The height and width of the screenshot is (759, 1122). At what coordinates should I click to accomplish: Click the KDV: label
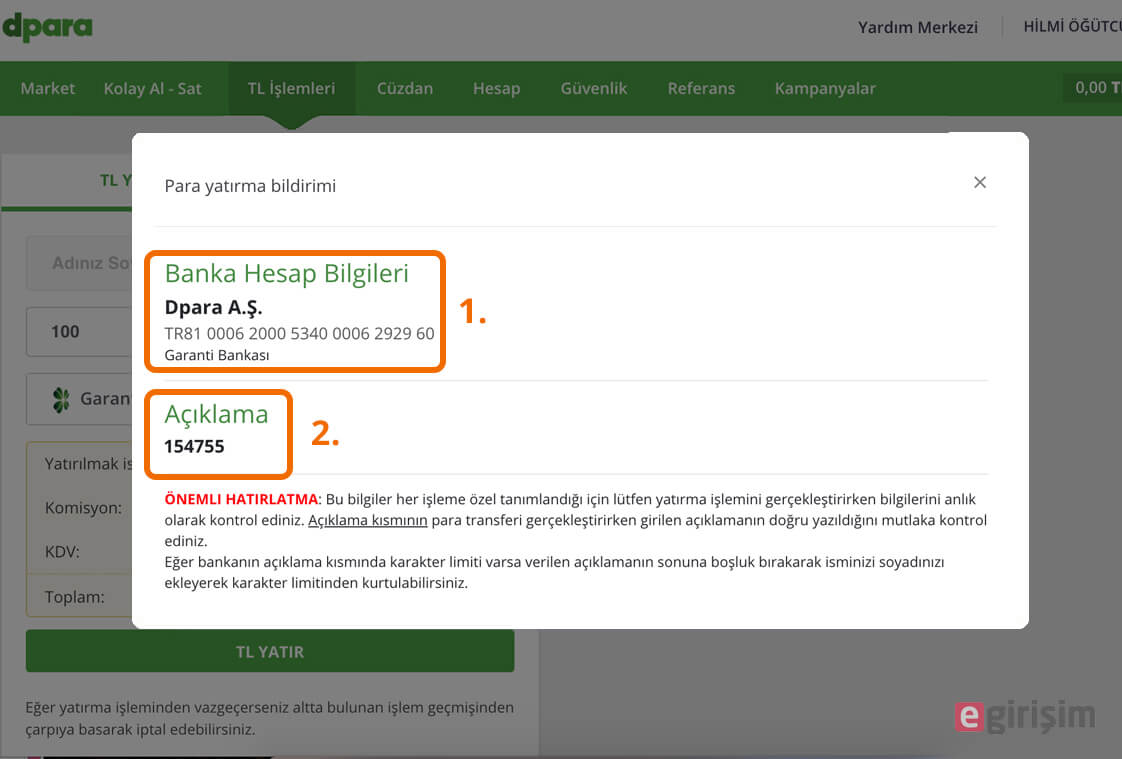pos(62,552)
